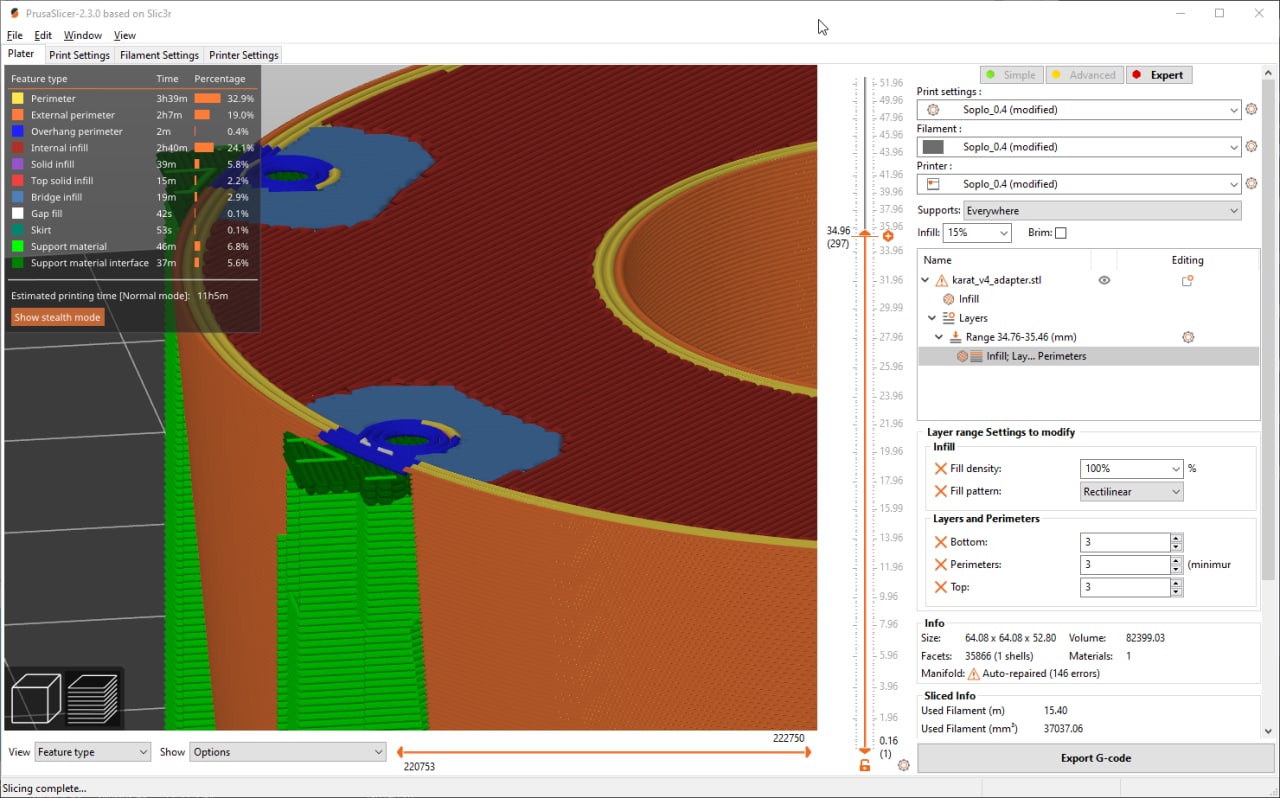
Task: Click filament gray color swatch
Action: click(933, 147)
